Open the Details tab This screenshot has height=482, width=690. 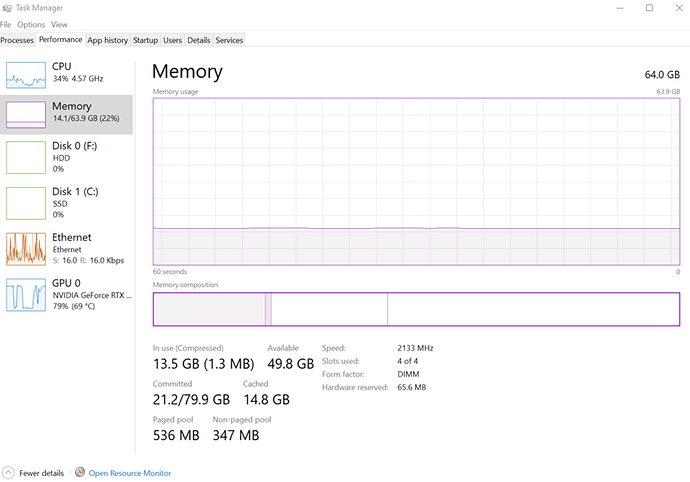(199, 40)
